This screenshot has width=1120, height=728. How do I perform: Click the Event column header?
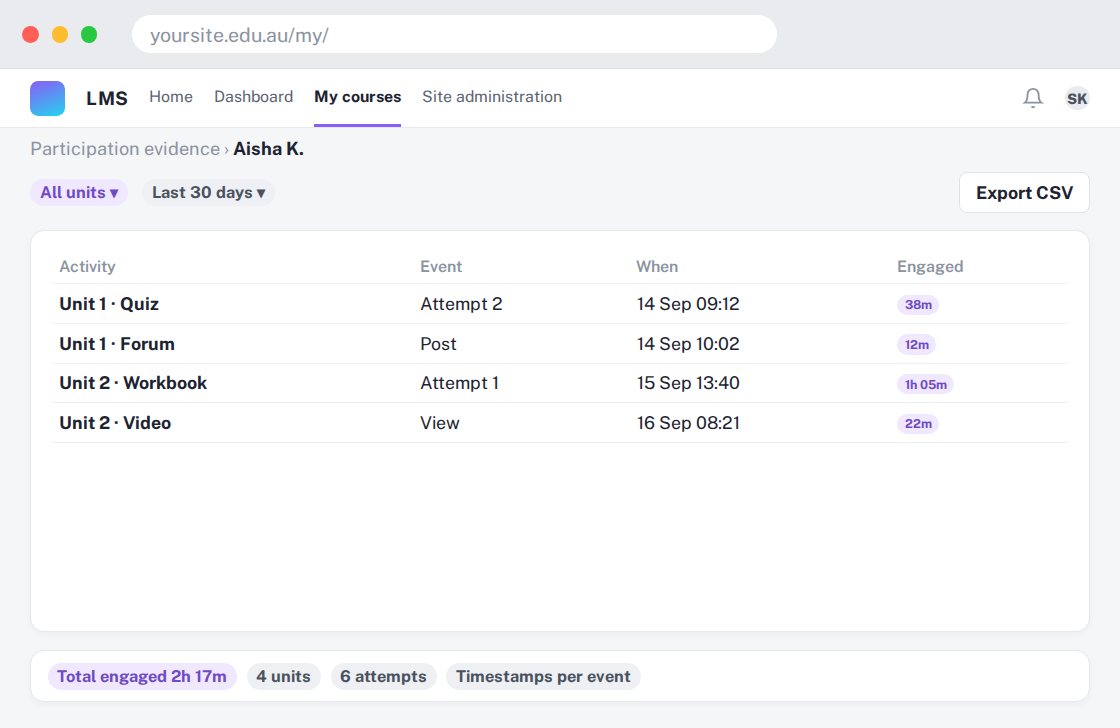pyautogui.click(x=441, y=266)
